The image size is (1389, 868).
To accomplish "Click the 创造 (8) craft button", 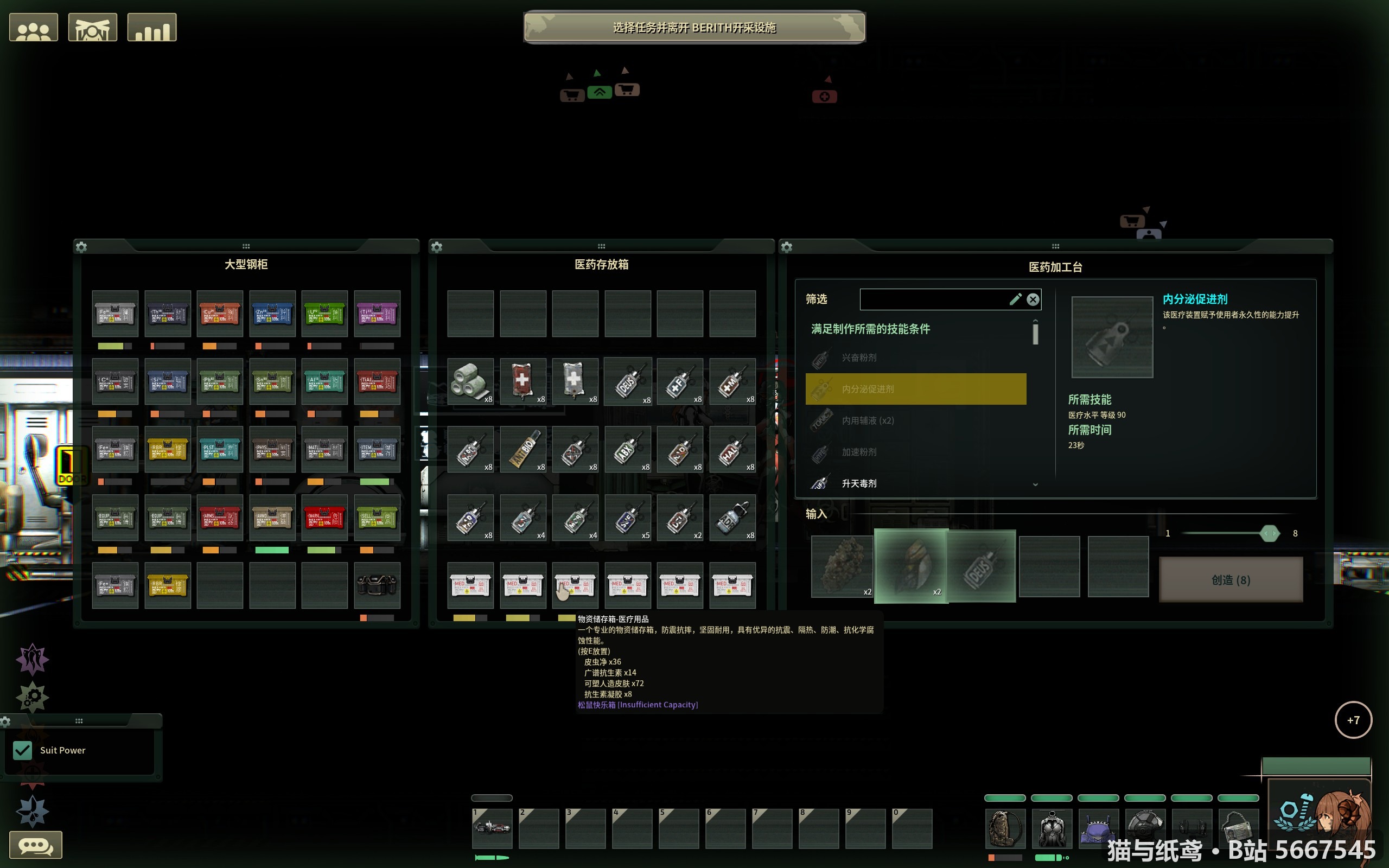I will [x=1231, y=580].
